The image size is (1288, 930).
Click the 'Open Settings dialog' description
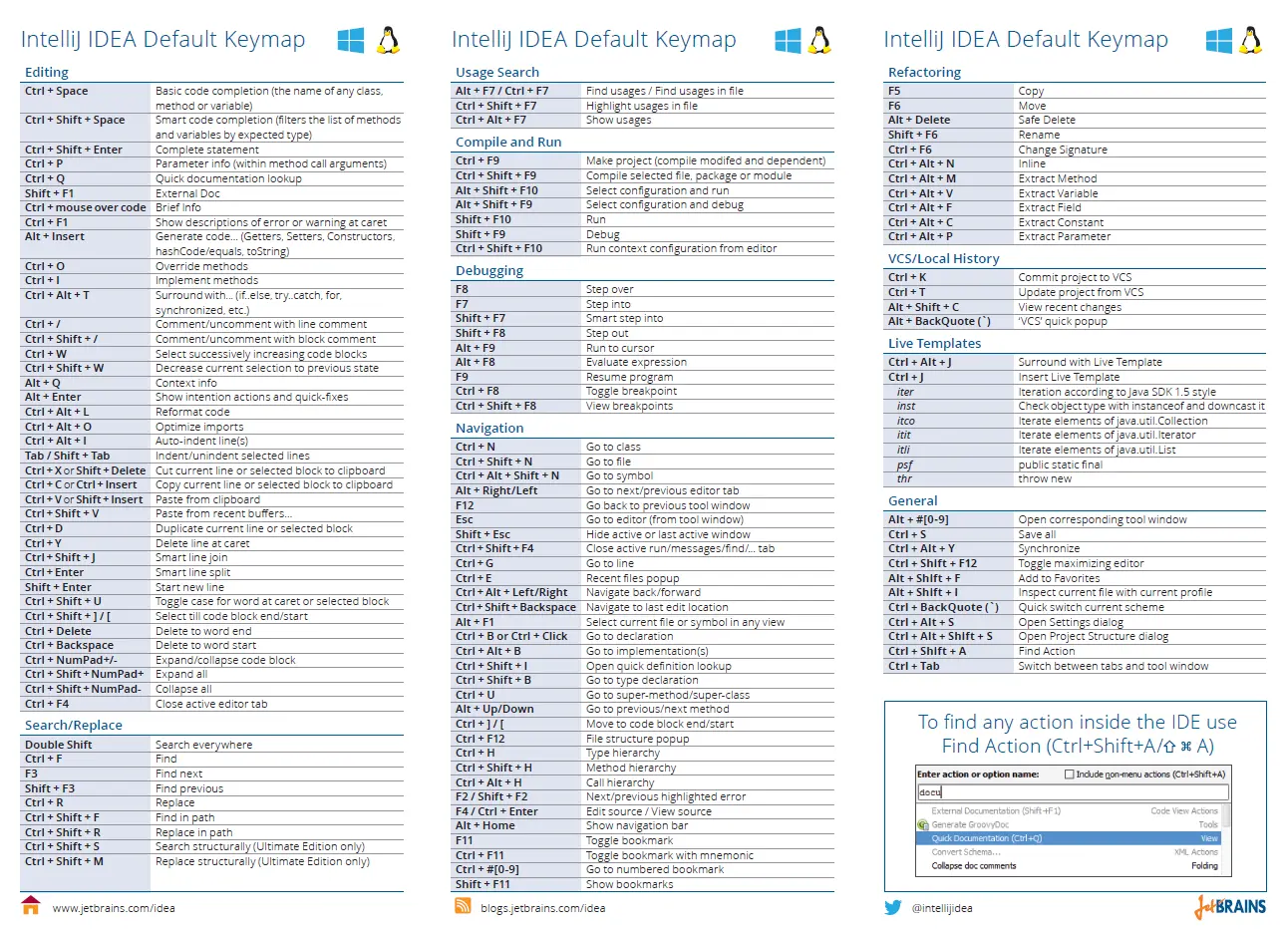(1071, 623)
